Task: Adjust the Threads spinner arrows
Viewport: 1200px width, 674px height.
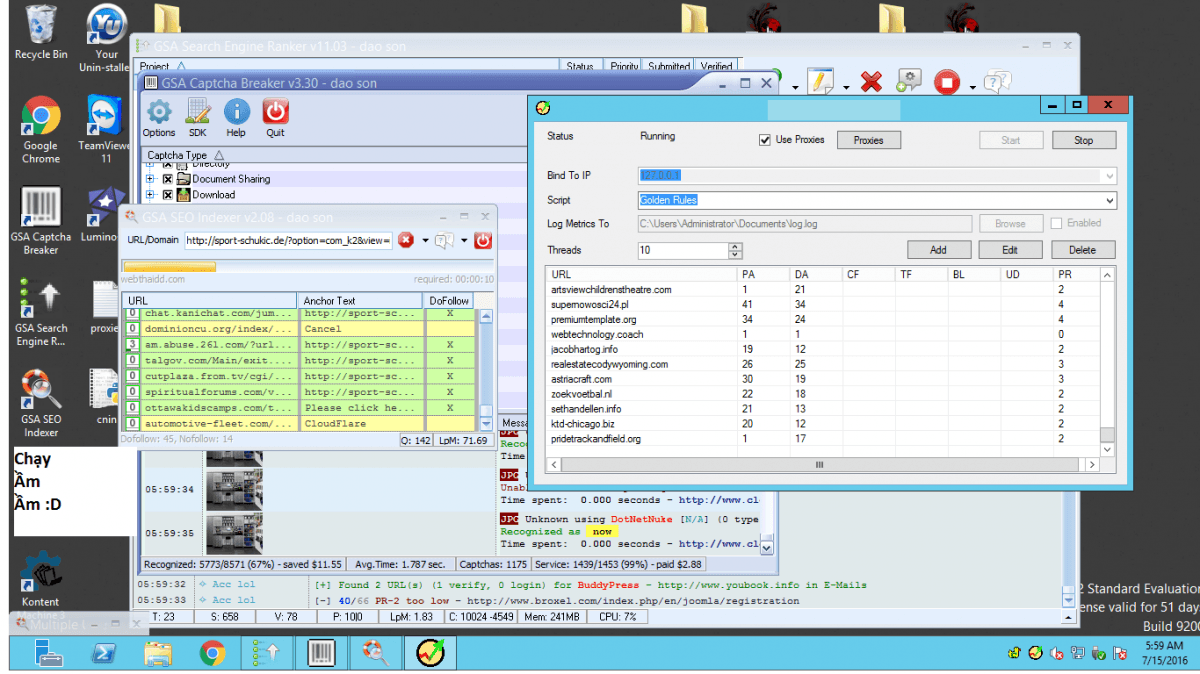Action: pyautogui.click(x=735, y=250)
